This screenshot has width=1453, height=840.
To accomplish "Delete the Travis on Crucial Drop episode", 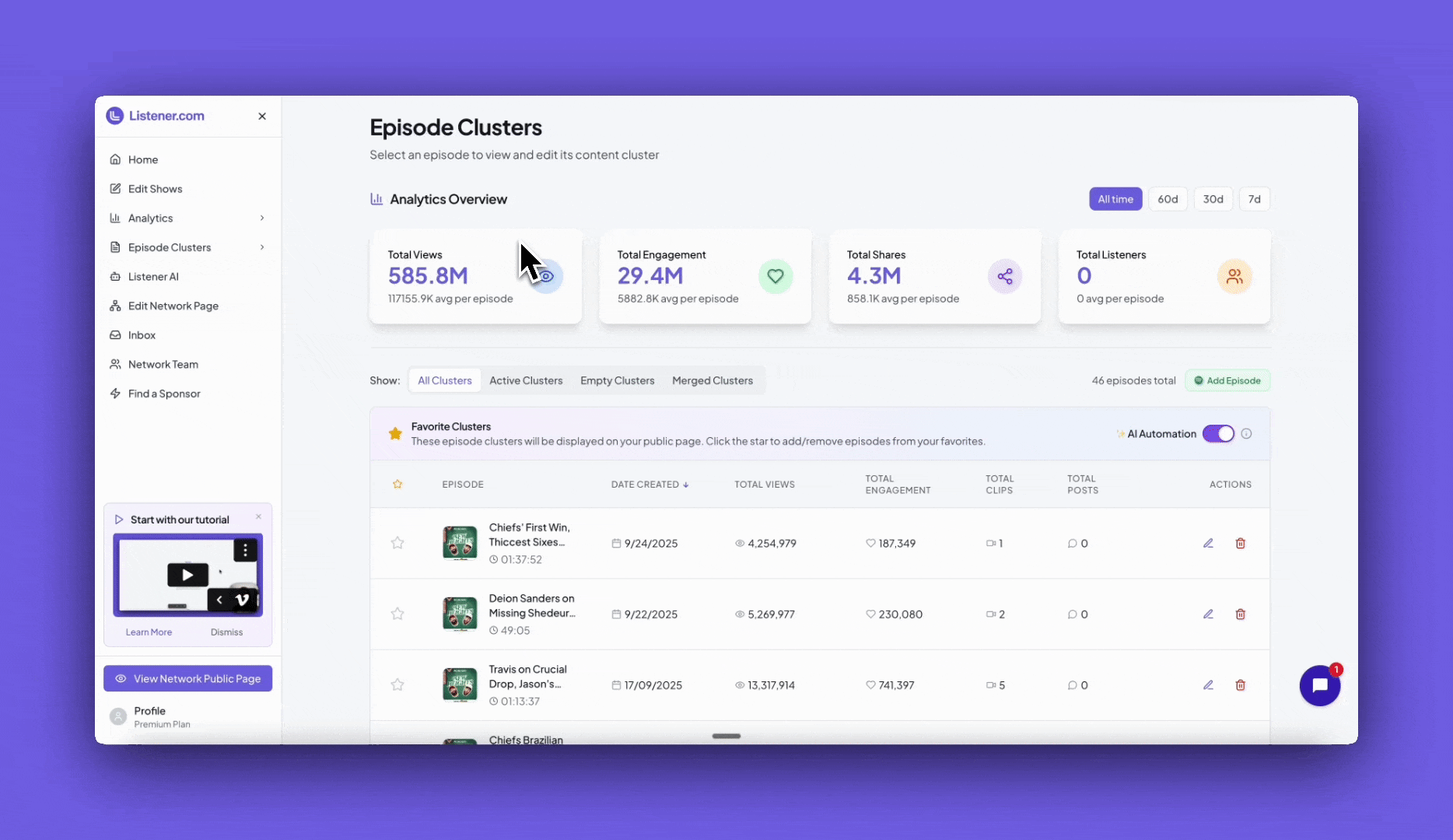I will pyautogui.click(x=1241, y=684).
